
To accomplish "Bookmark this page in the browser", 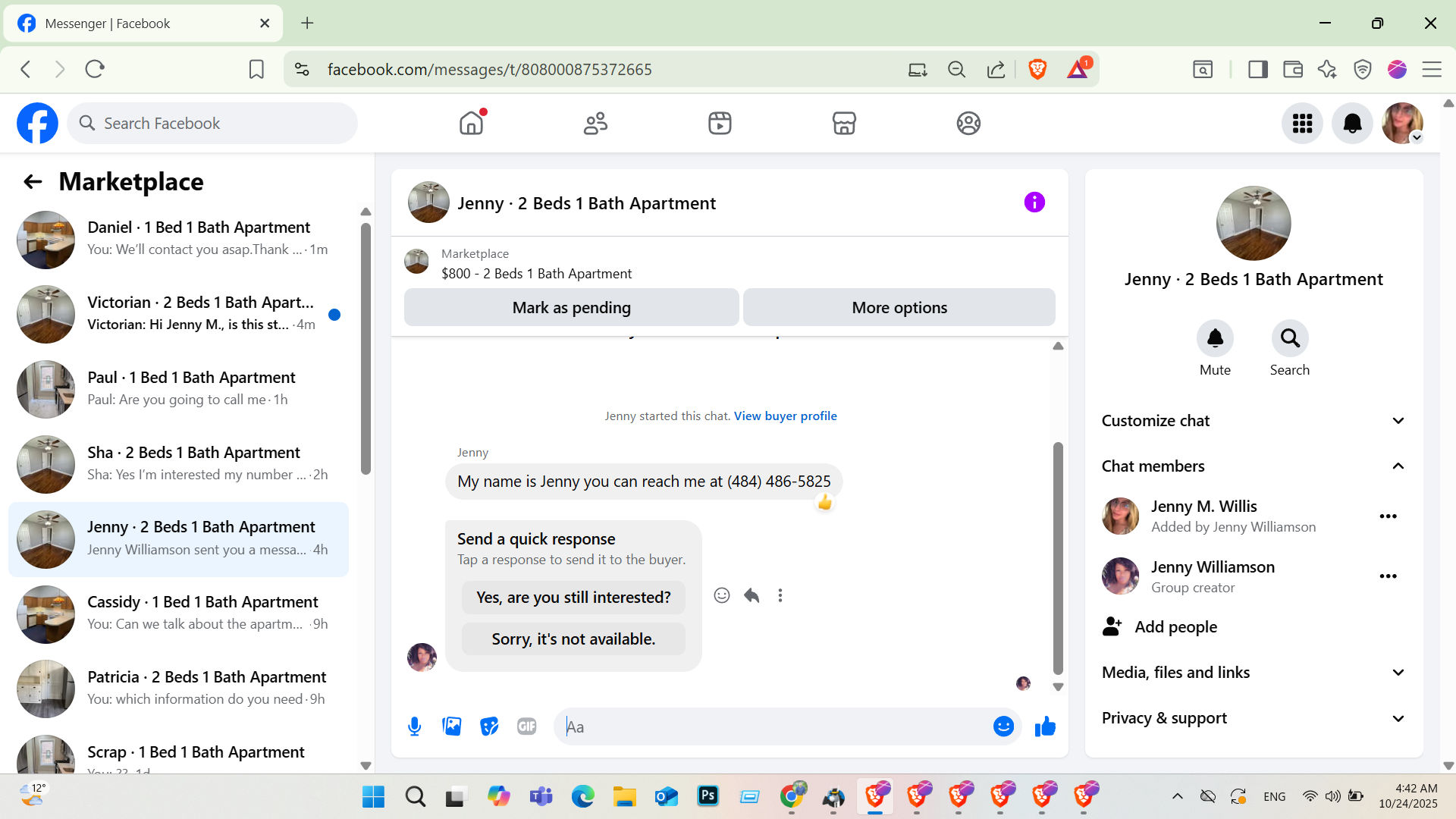I will coord(256,70).
